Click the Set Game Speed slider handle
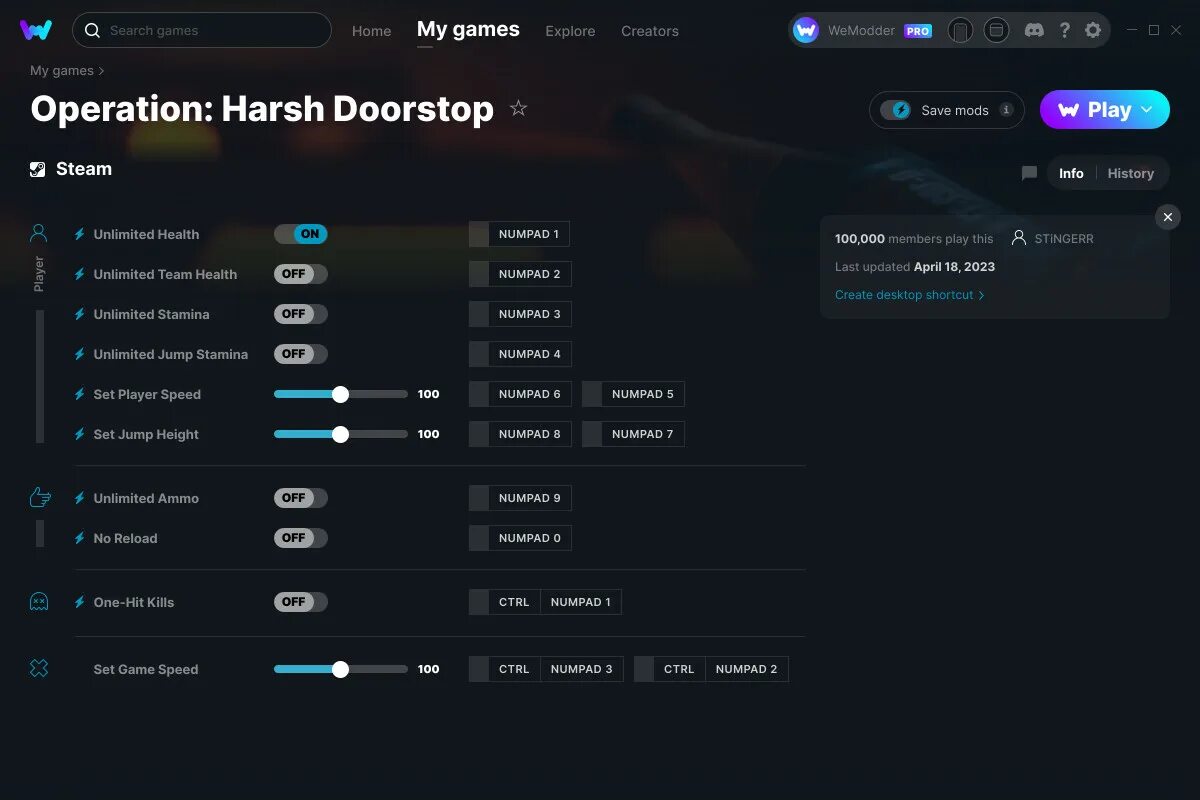Image resolution: width=1200 pixels, height=800 pixels. pos(340,669)
